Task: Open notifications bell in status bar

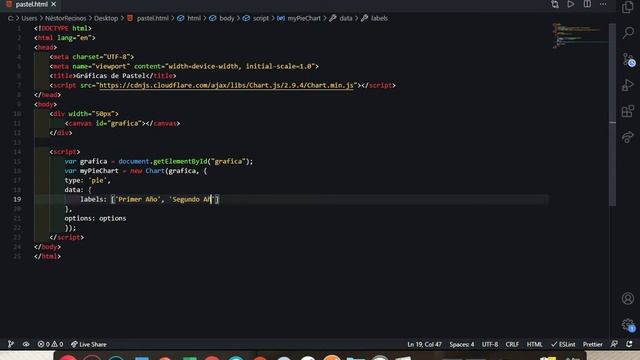Action: pyautogui.click(x=629, y=344)
